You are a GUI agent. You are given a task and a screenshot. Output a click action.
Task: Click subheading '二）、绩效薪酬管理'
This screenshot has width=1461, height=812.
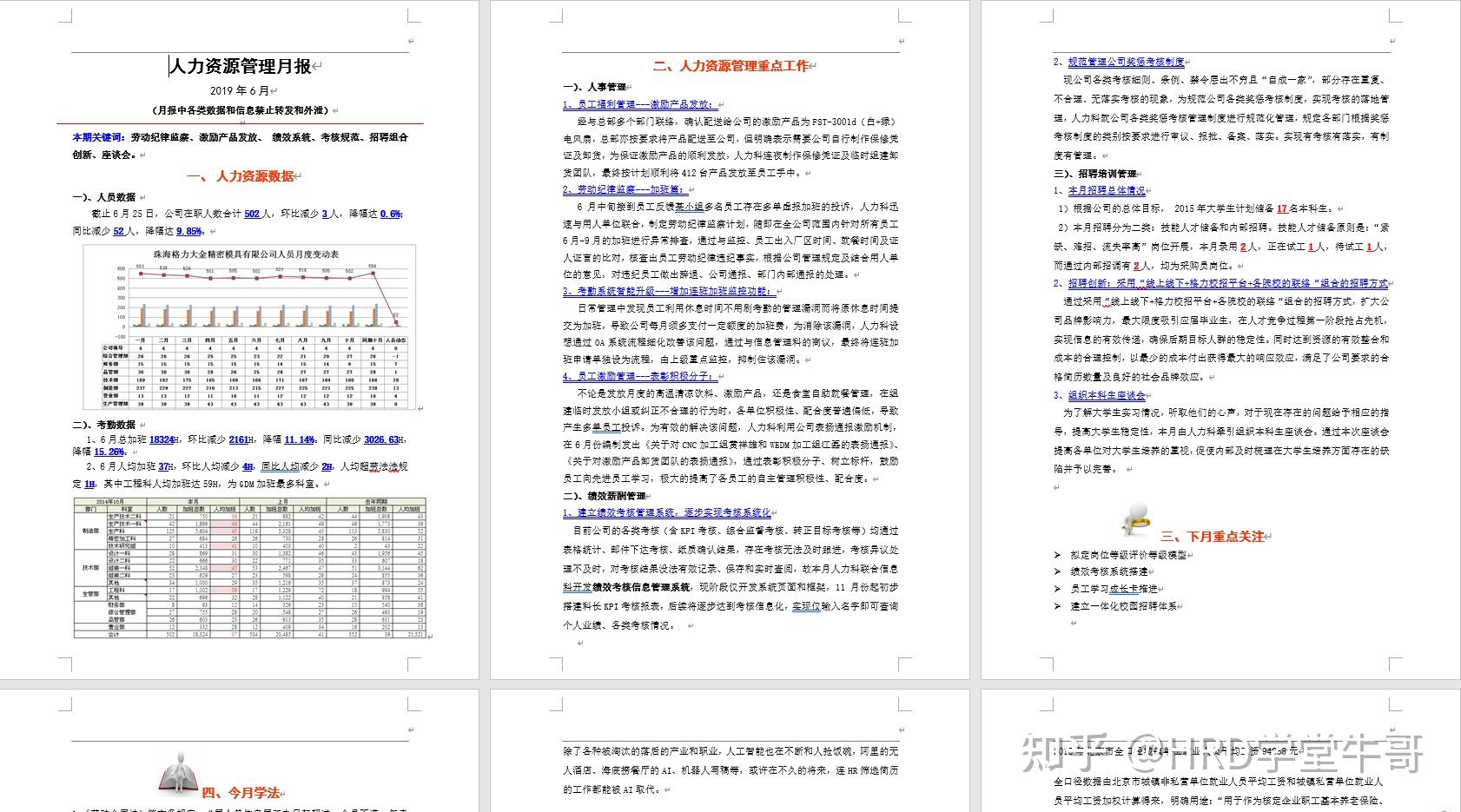point(604,496)
